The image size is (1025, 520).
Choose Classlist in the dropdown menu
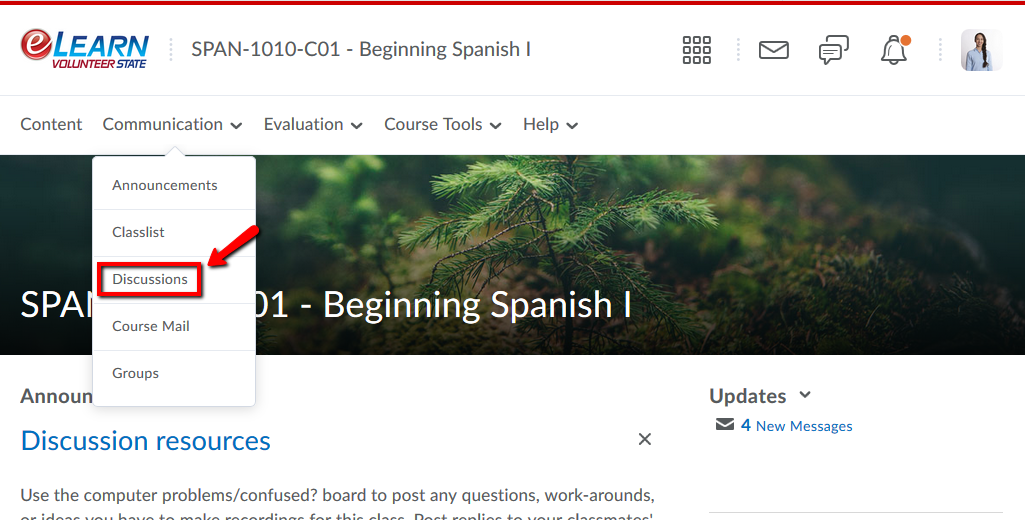click(138, 232)
